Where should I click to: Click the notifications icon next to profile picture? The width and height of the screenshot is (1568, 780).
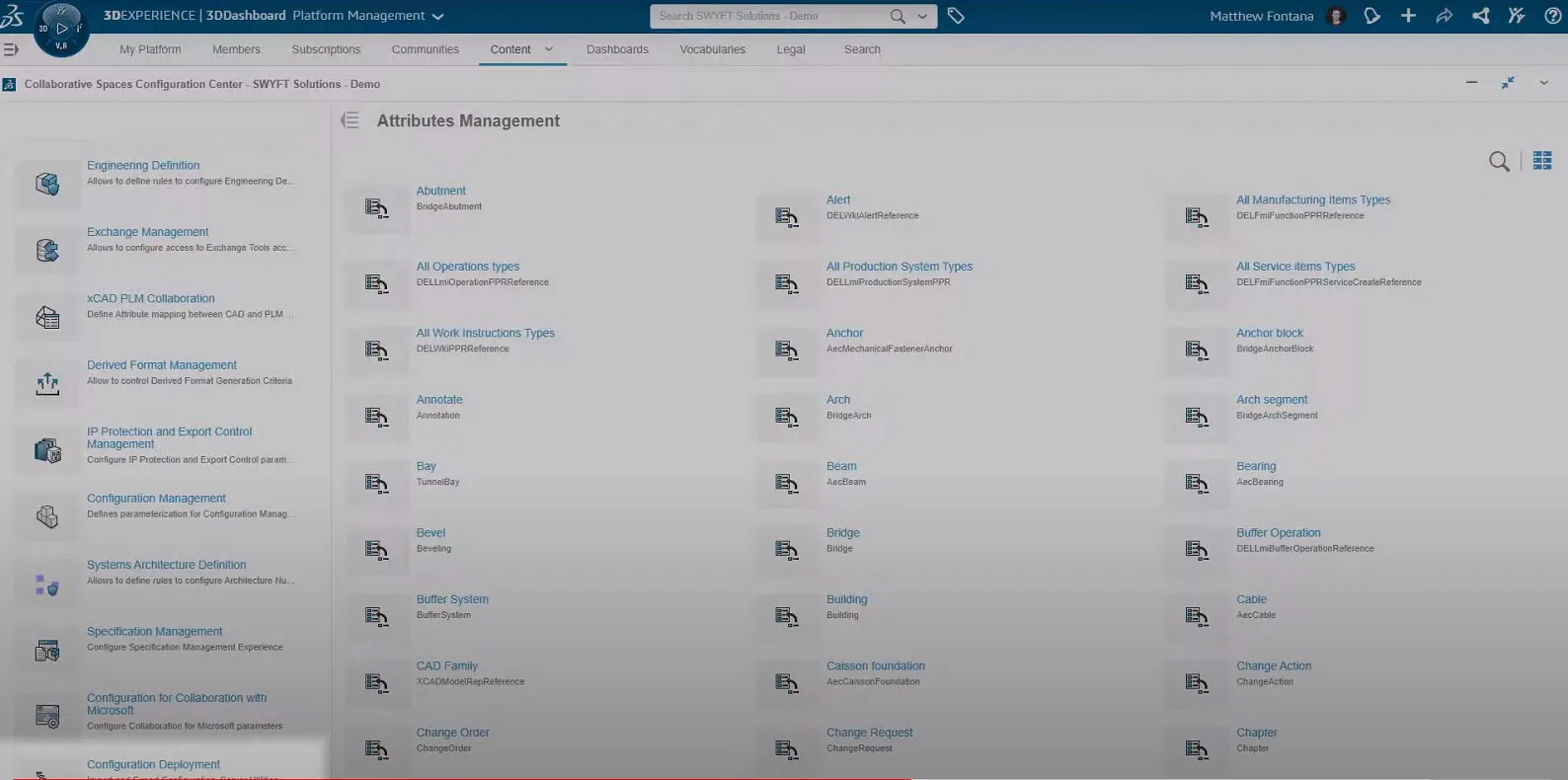pyautogui.click(x=1372, y=16)
